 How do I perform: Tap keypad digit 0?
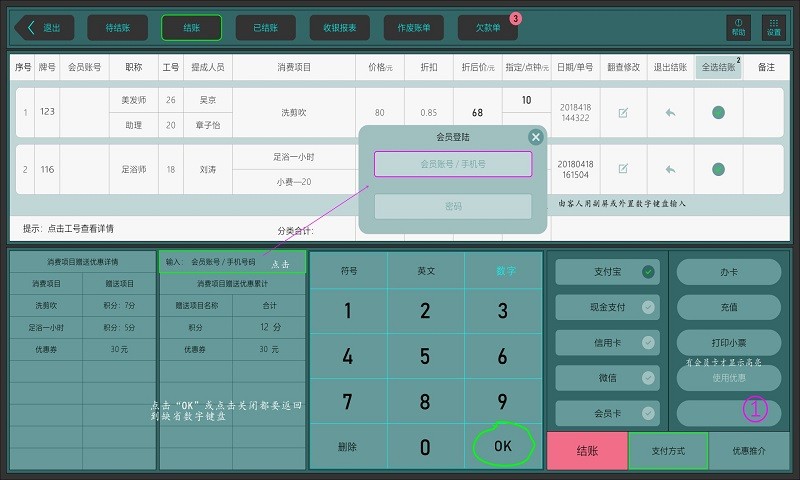click(x=426, y=447)
